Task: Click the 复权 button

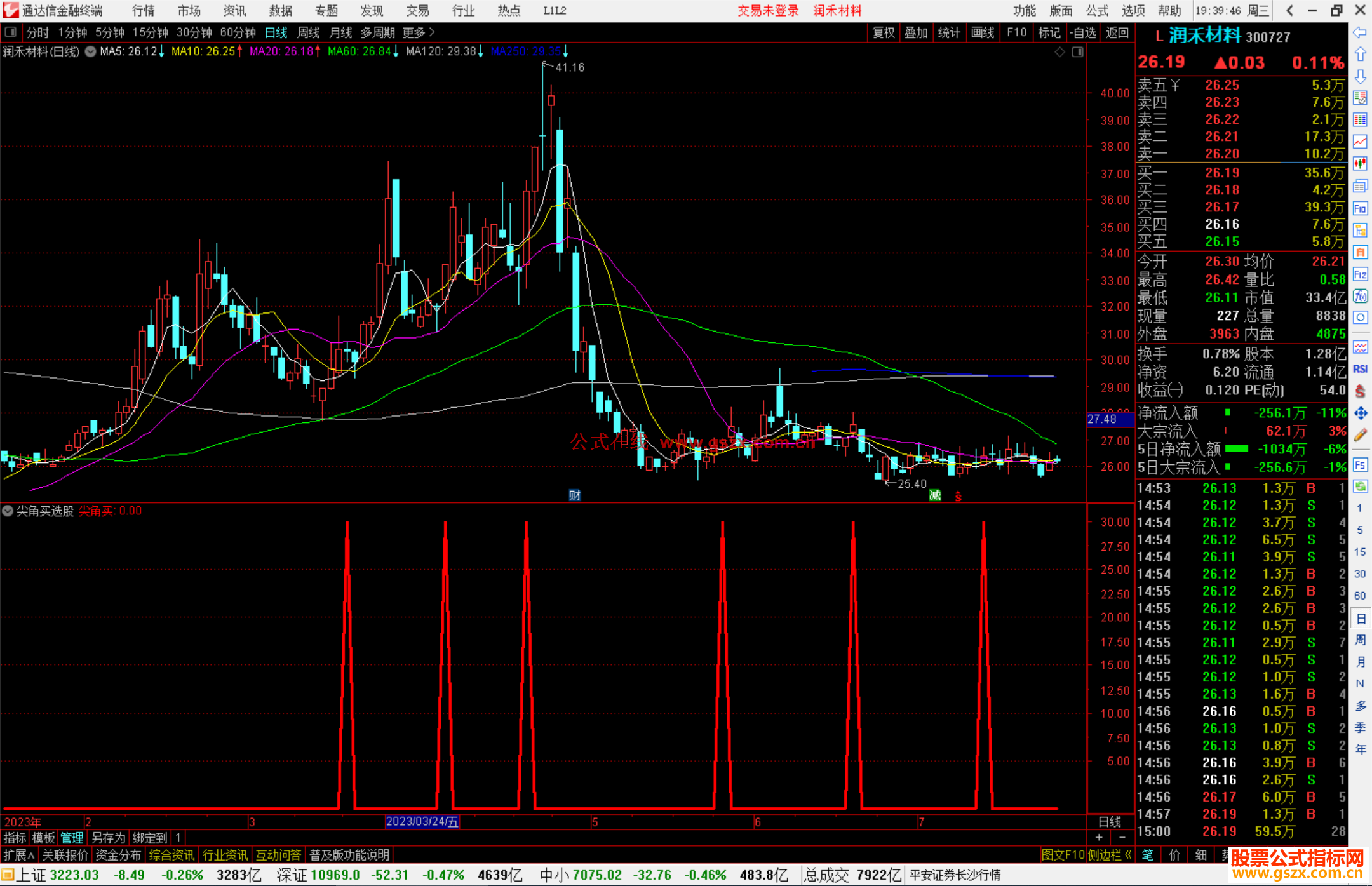Action: pos(884,32)
